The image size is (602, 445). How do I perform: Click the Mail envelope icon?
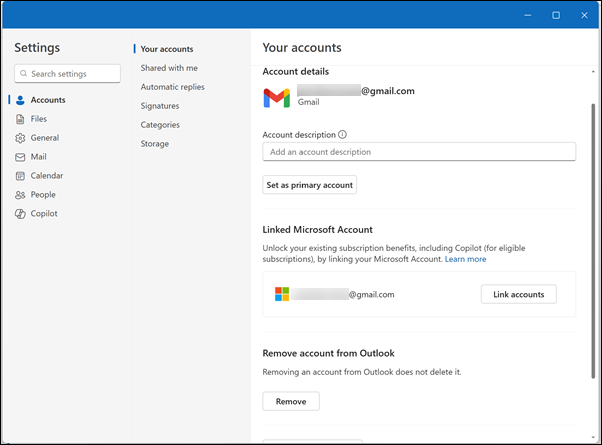(x=20, y=157)
